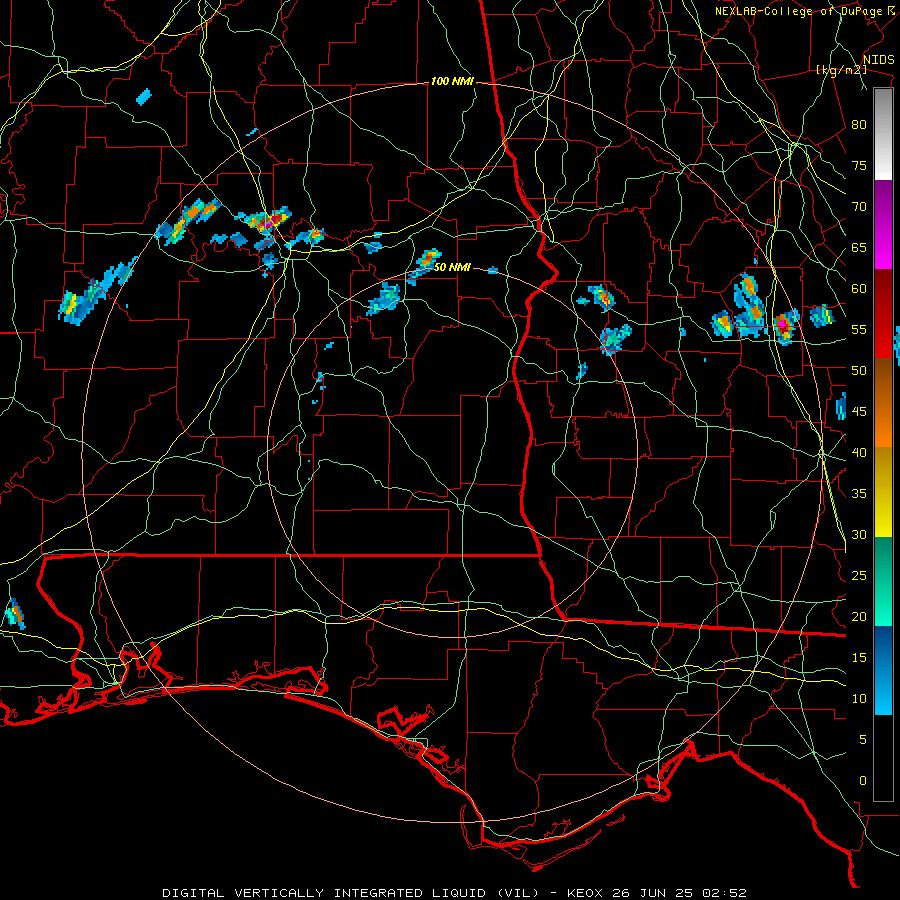Pick the blue segment of the VIL scale
Image resolution: width=900 pixels, height=900 pixels.
(x=883, y=670)
